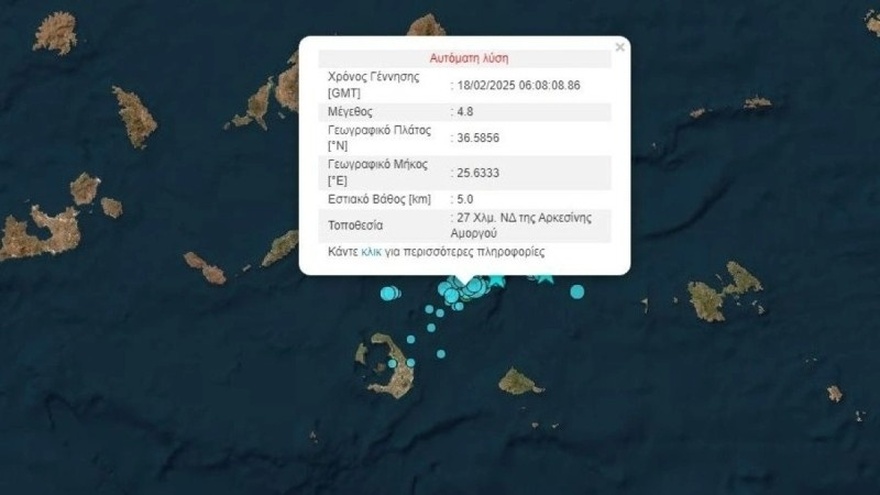Screen dimensions: 880x495
Task: Click the latitude value 36.5856
Action: point(478,138)
